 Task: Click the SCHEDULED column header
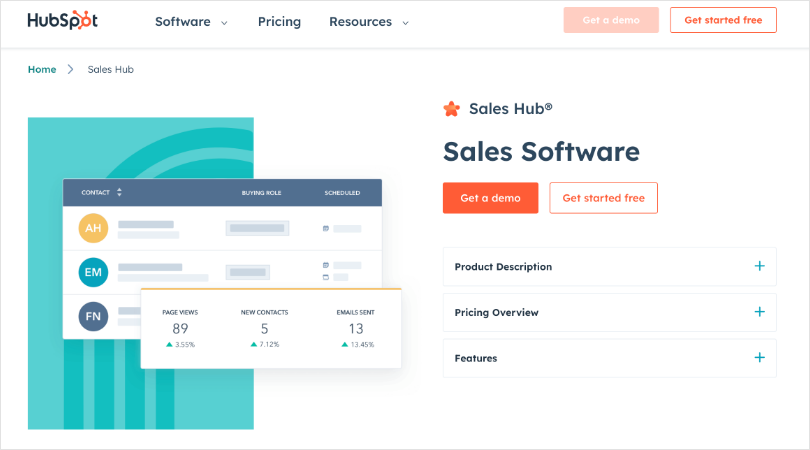[x=342, y=193]
